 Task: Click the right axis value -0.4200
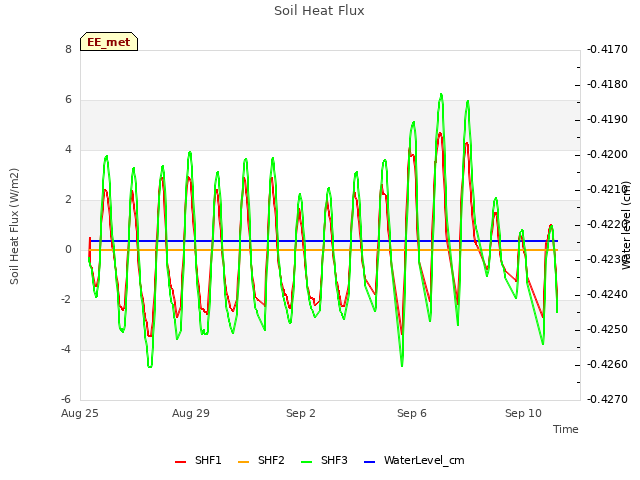tap(607, 155)
